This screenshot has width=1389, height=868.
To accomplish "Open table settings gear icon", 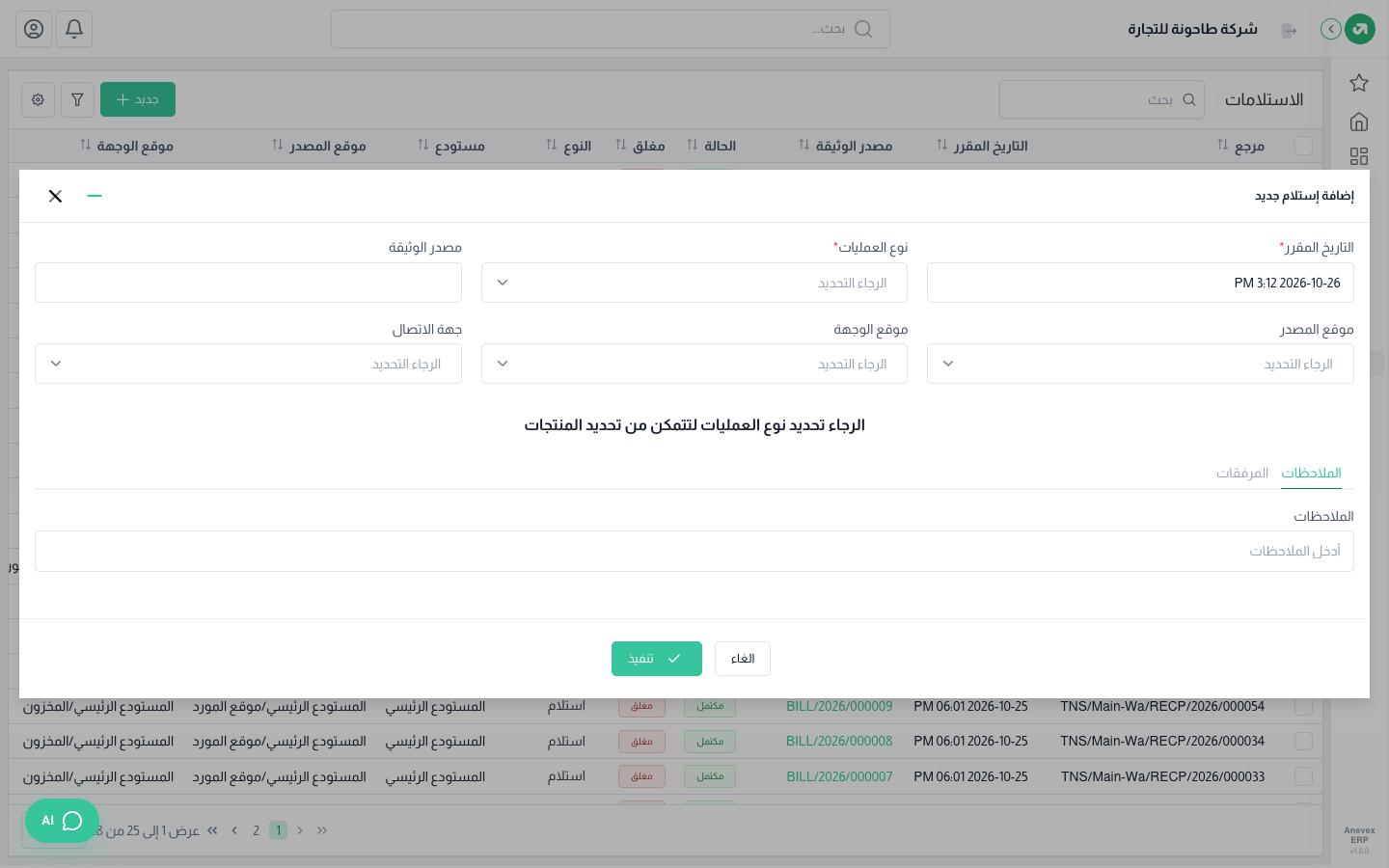I will [38, 99].
